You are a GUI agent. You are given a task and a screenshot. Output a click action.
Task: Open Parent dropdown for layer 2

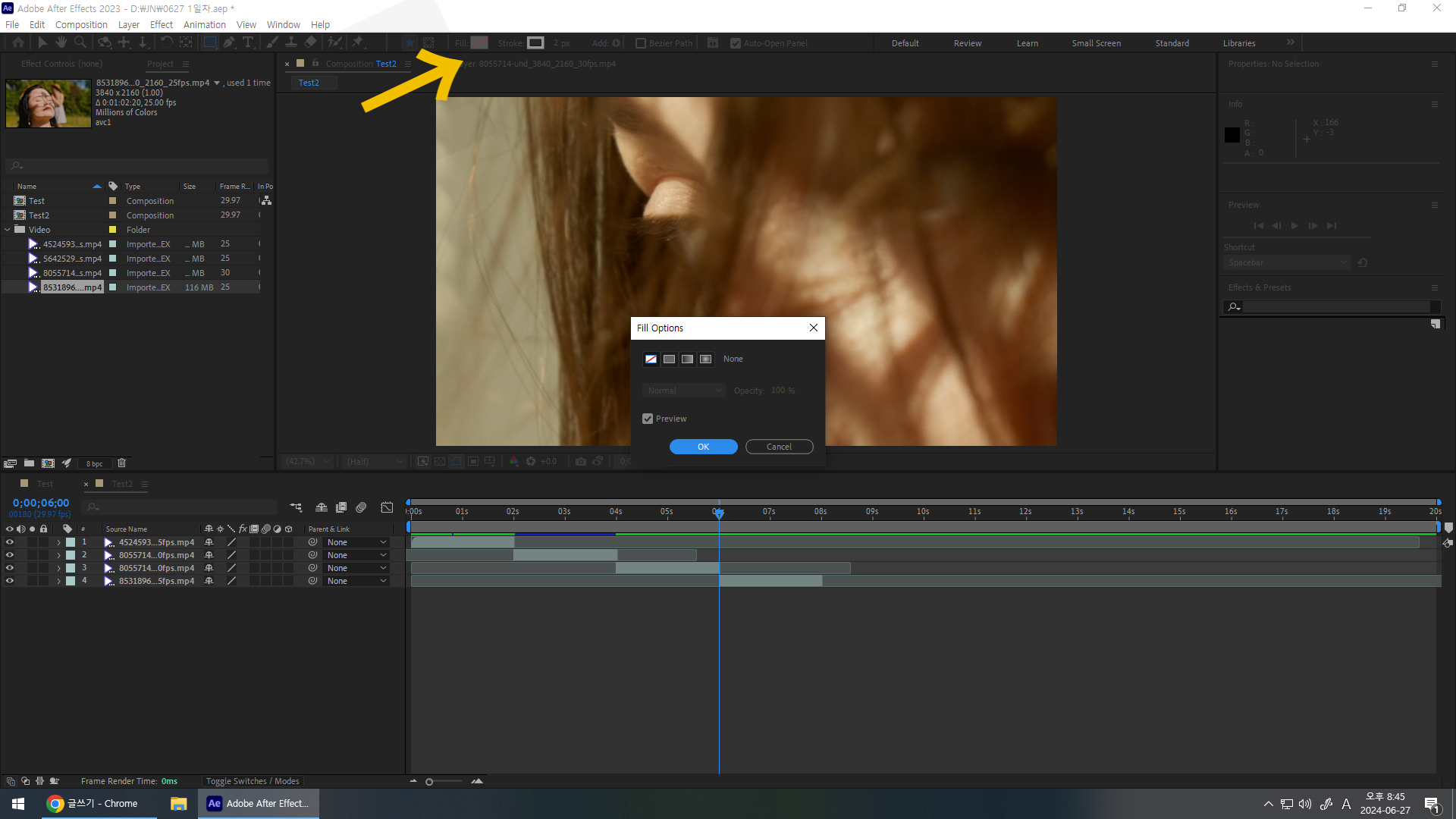pyautogui.click(x=356, y=555)
